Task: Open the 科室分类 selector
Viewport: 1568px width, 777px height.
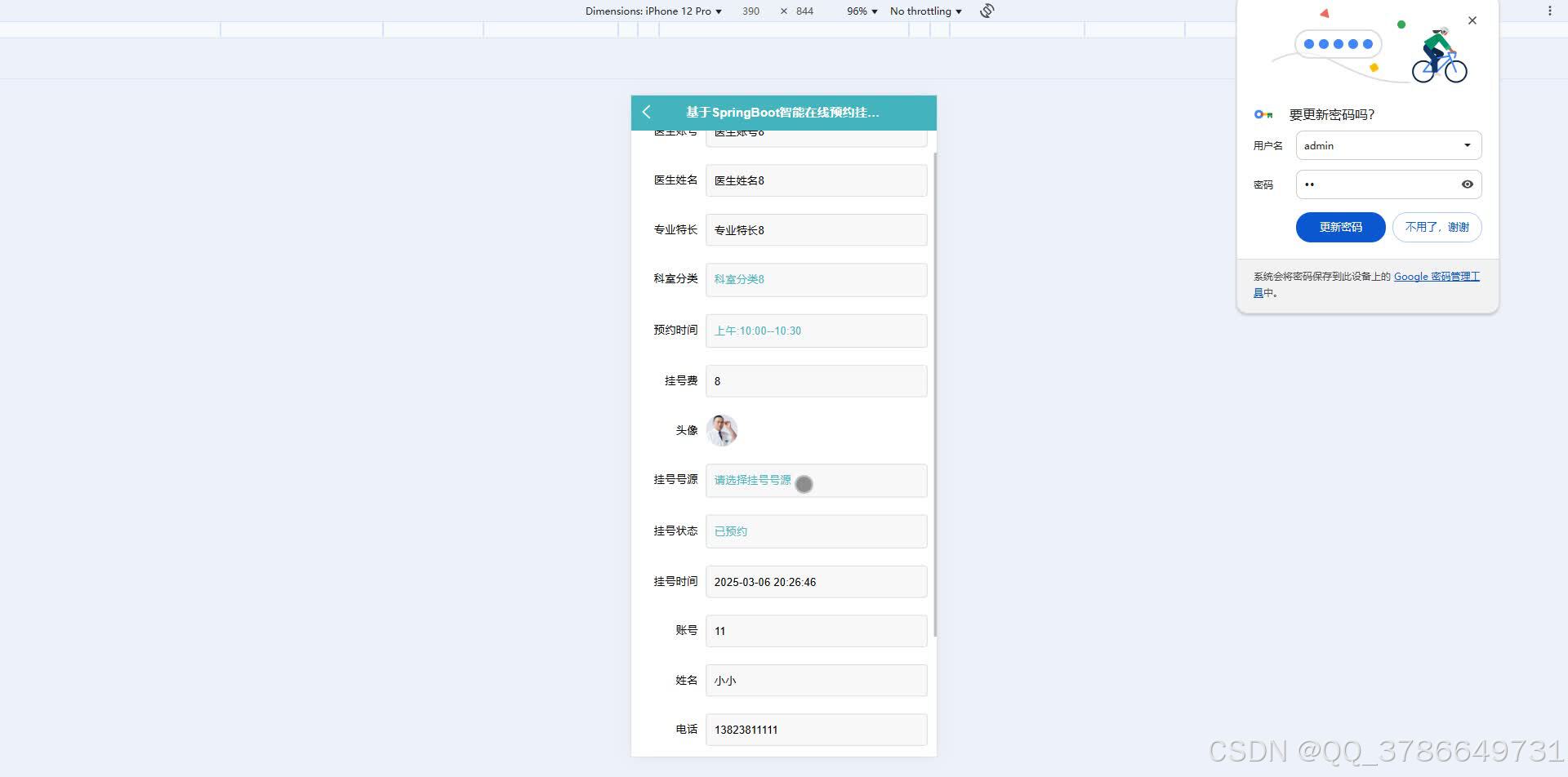Action: pos(816,279)
